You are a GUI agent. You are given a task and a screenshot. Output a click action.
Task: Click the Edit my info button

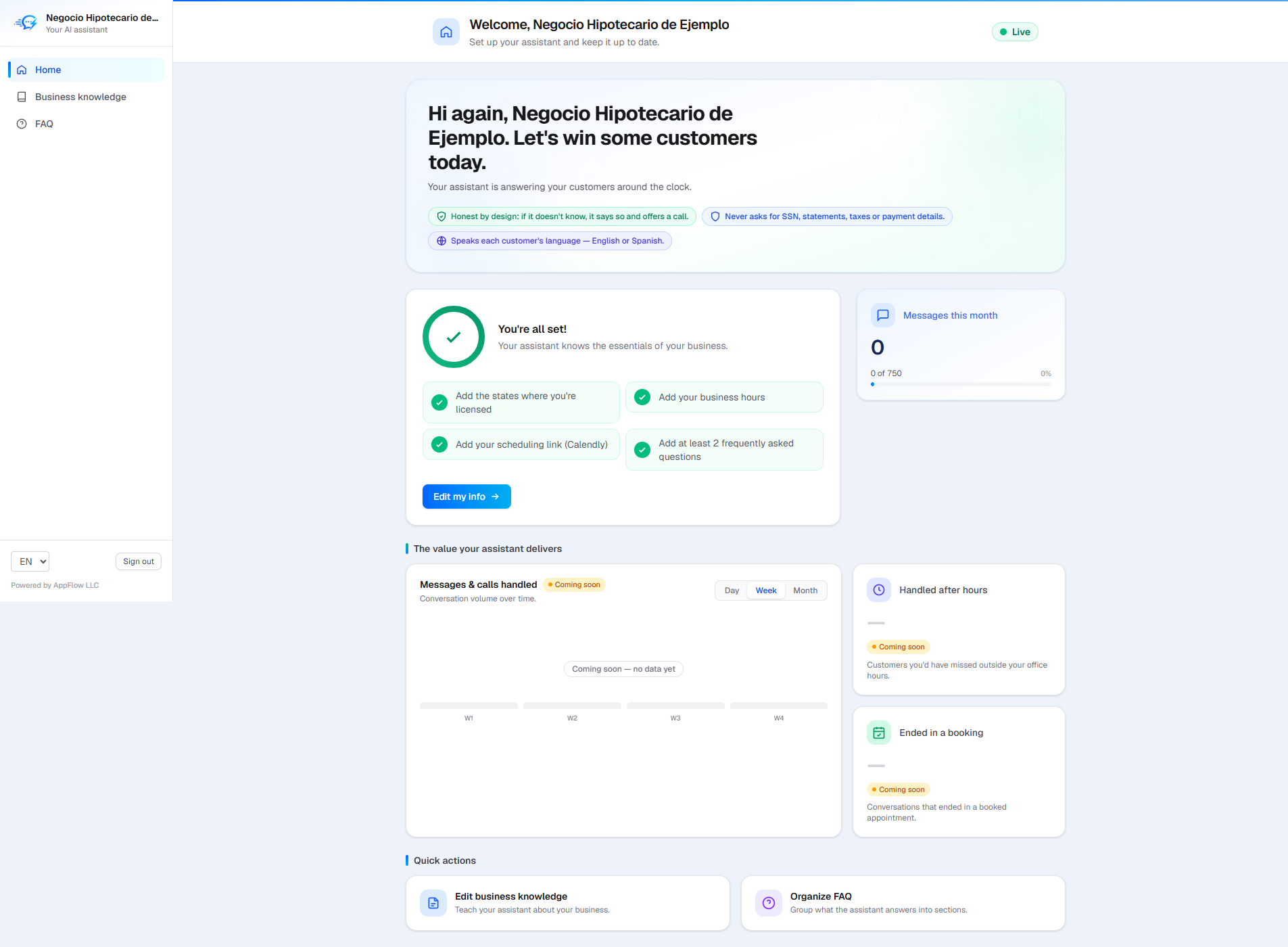coord(467,496)
